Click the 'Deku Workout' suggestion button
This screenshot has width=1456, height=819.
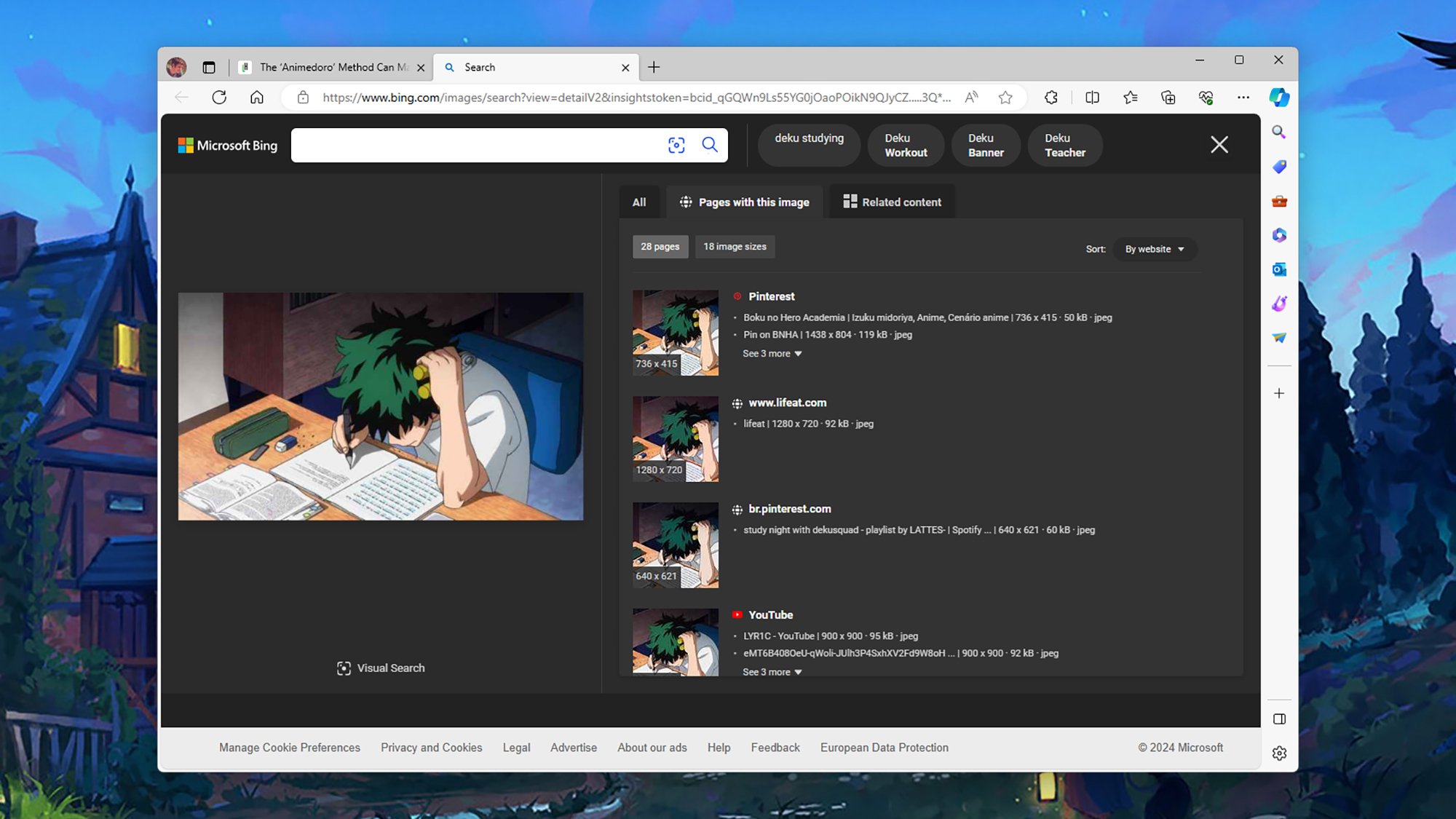point(905,145)
